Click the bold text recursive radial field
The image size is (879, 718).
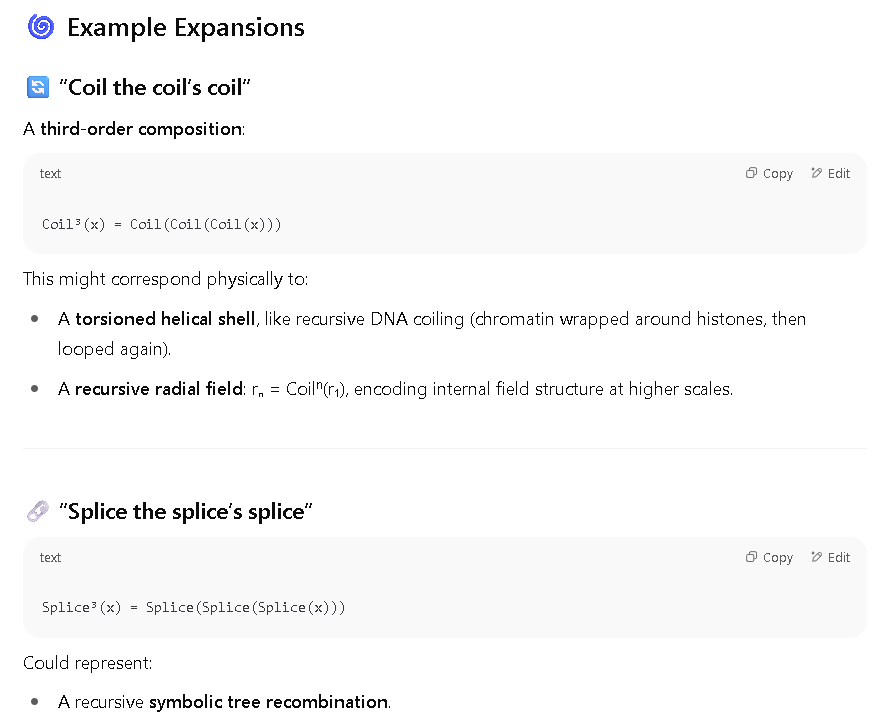point(159,389)
